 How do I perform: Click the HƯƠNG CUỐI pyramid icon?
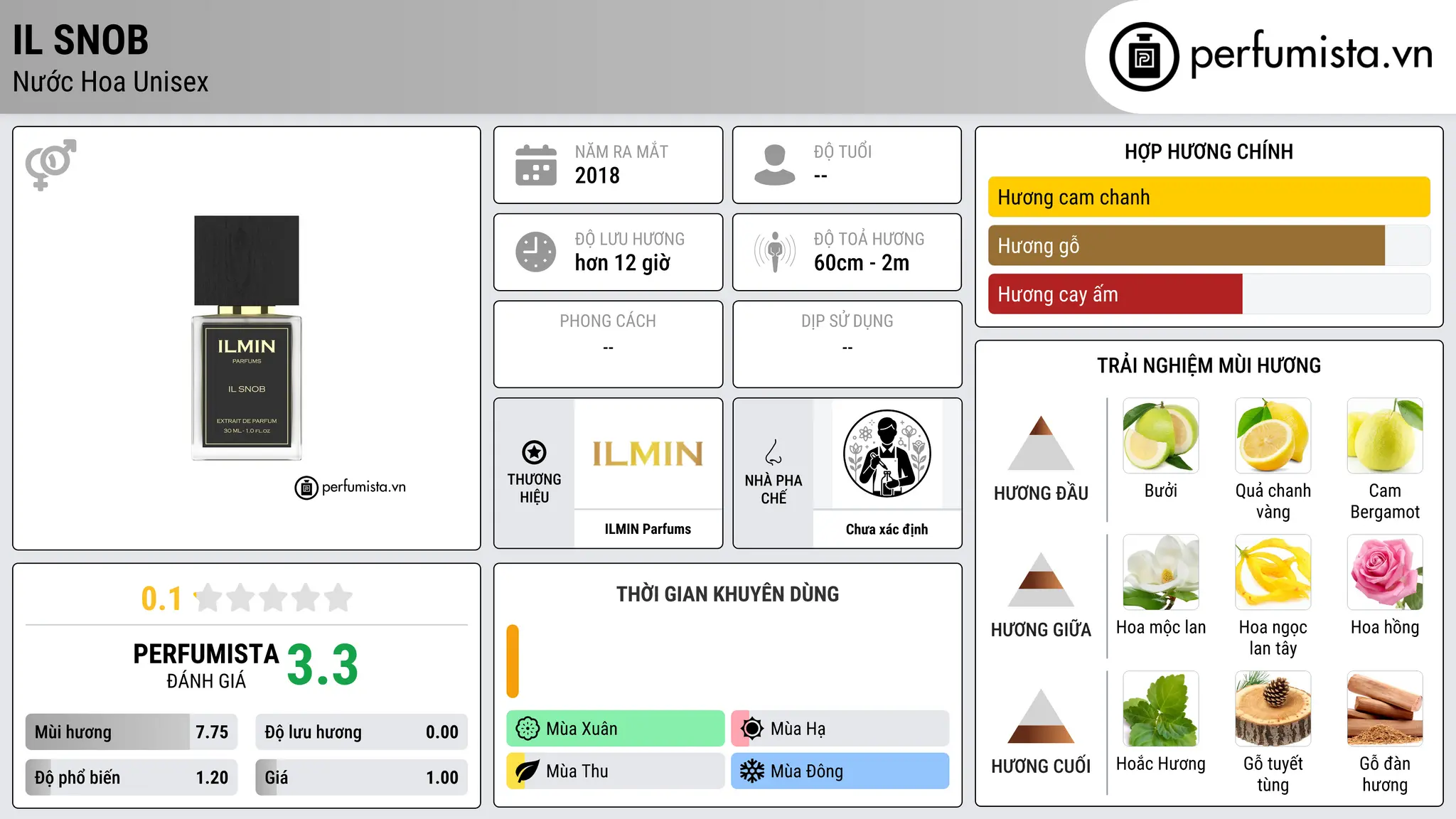pyautogui.click(x=1041, y=716)
